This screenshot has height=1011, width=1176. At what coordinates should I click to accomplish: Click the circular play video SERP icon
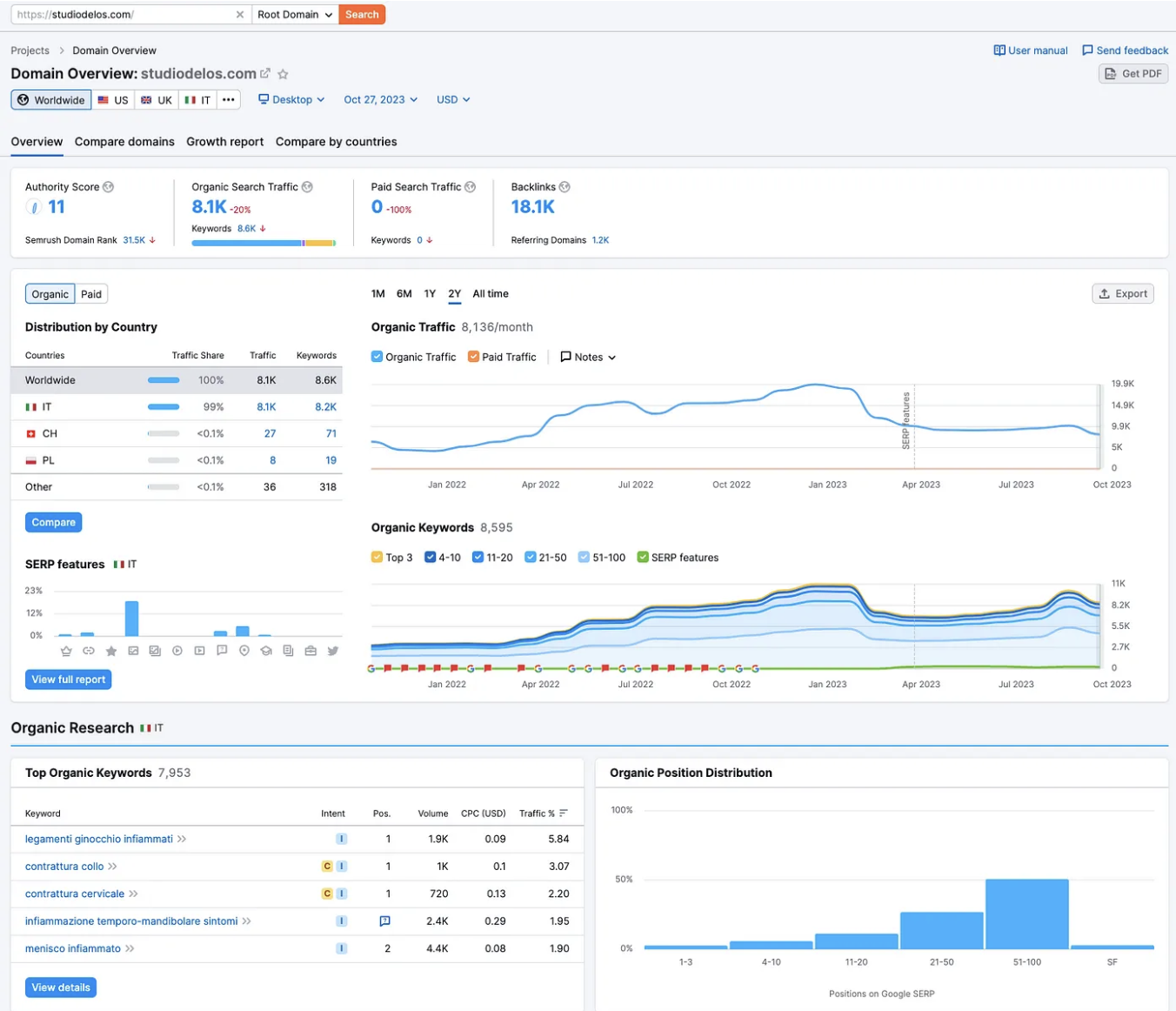point(177,651)
